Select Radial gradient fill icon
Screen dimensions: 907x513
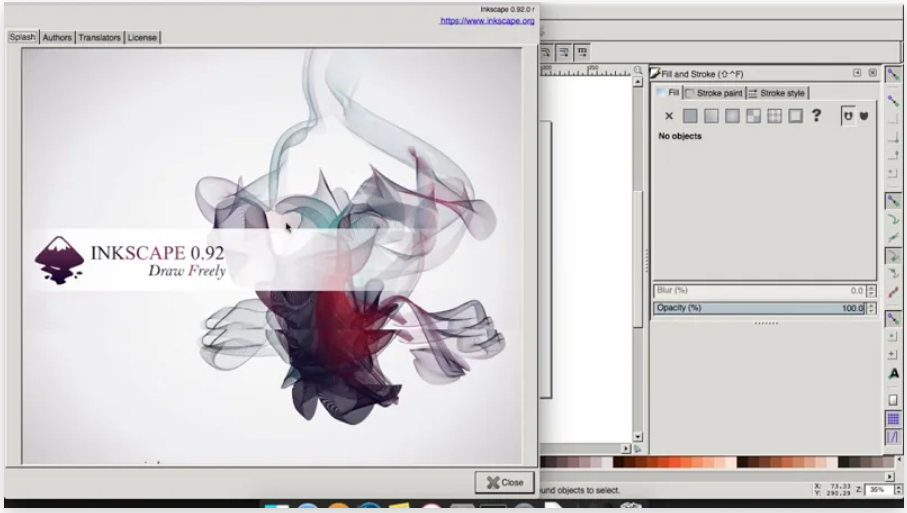[x=732, y=116]
